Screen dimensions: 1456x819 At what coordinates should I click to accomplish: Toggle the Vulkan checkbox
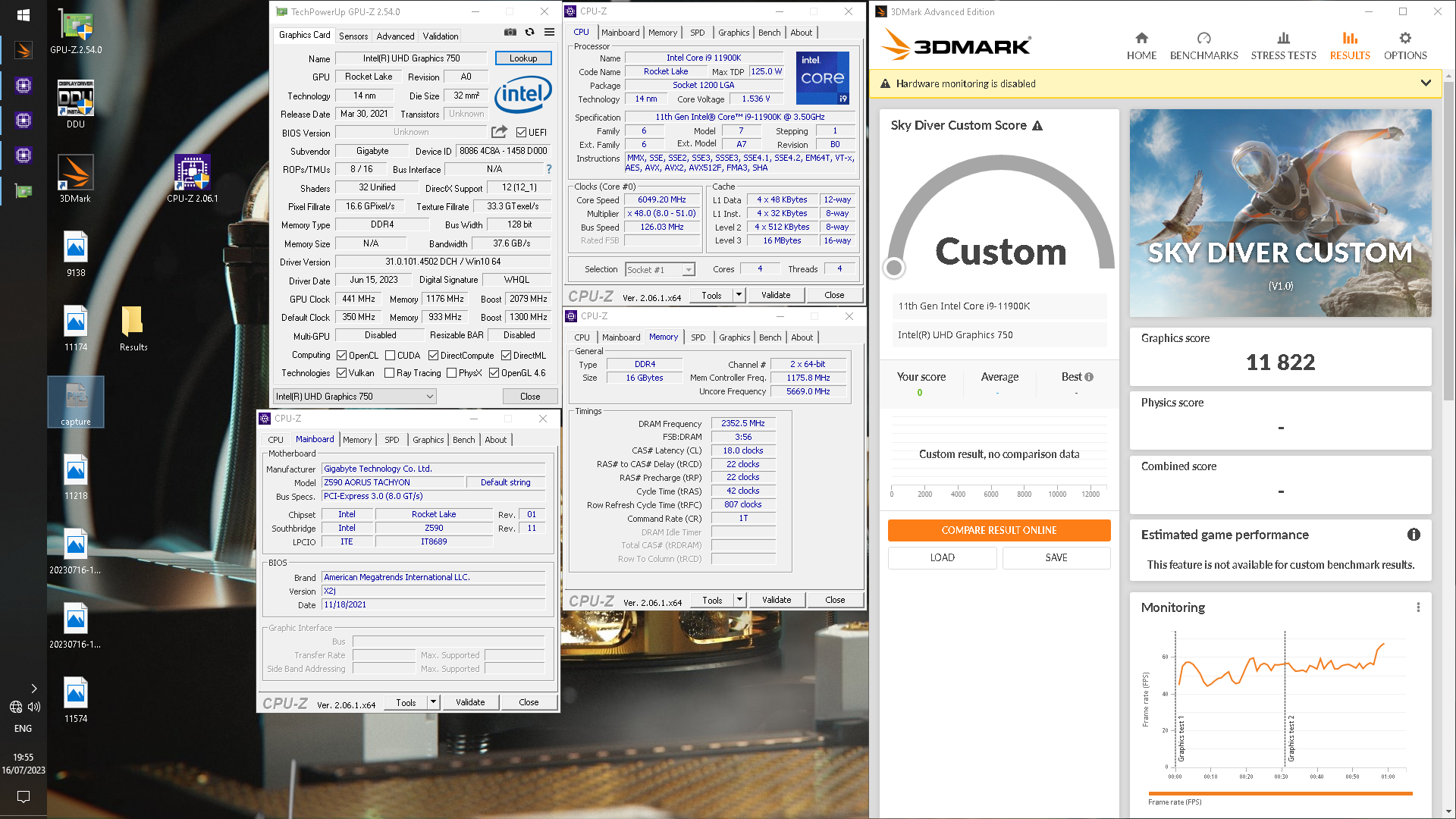pos(342,372)
